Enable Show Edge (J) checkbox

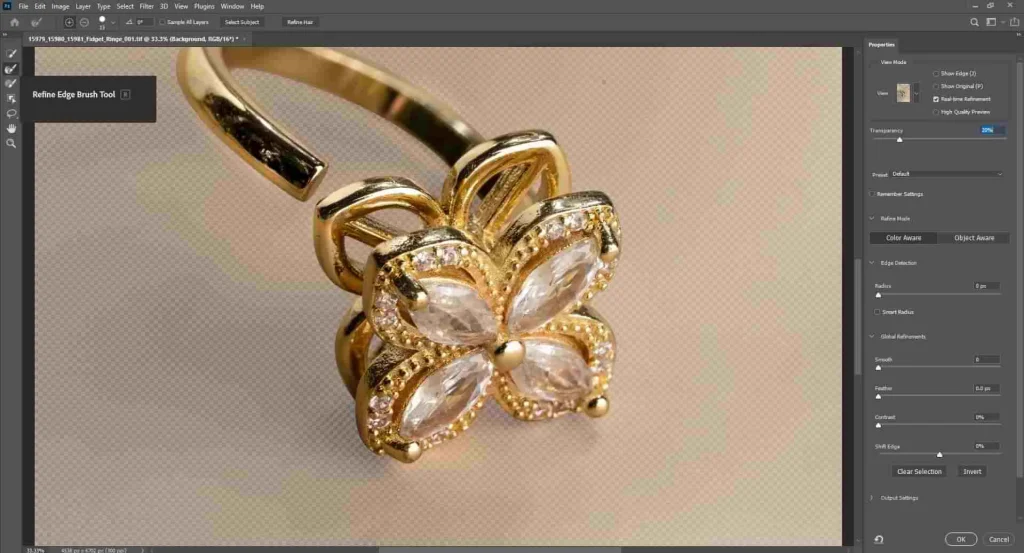tap(936, 74)
